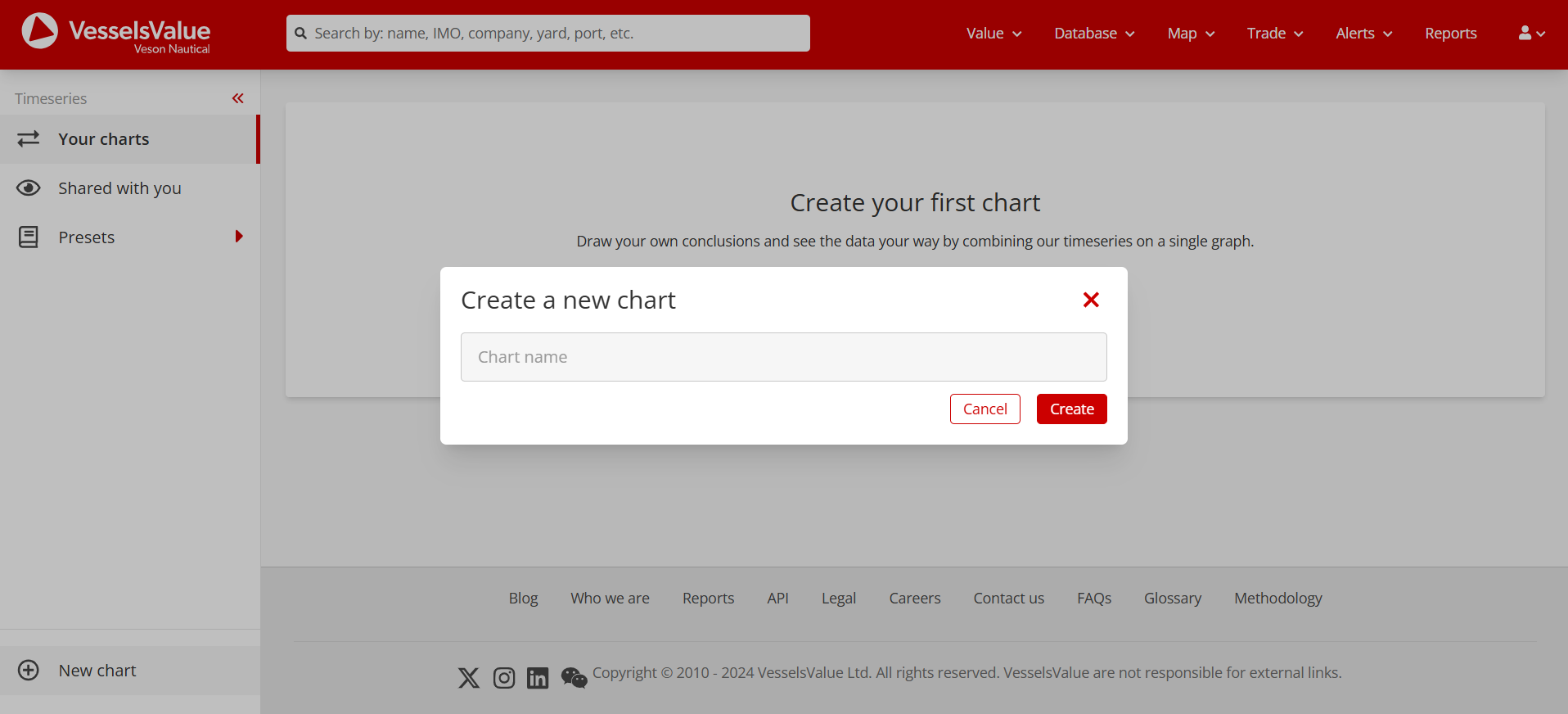
Task: Open the Instagram social icon
Action: [504, 678]
